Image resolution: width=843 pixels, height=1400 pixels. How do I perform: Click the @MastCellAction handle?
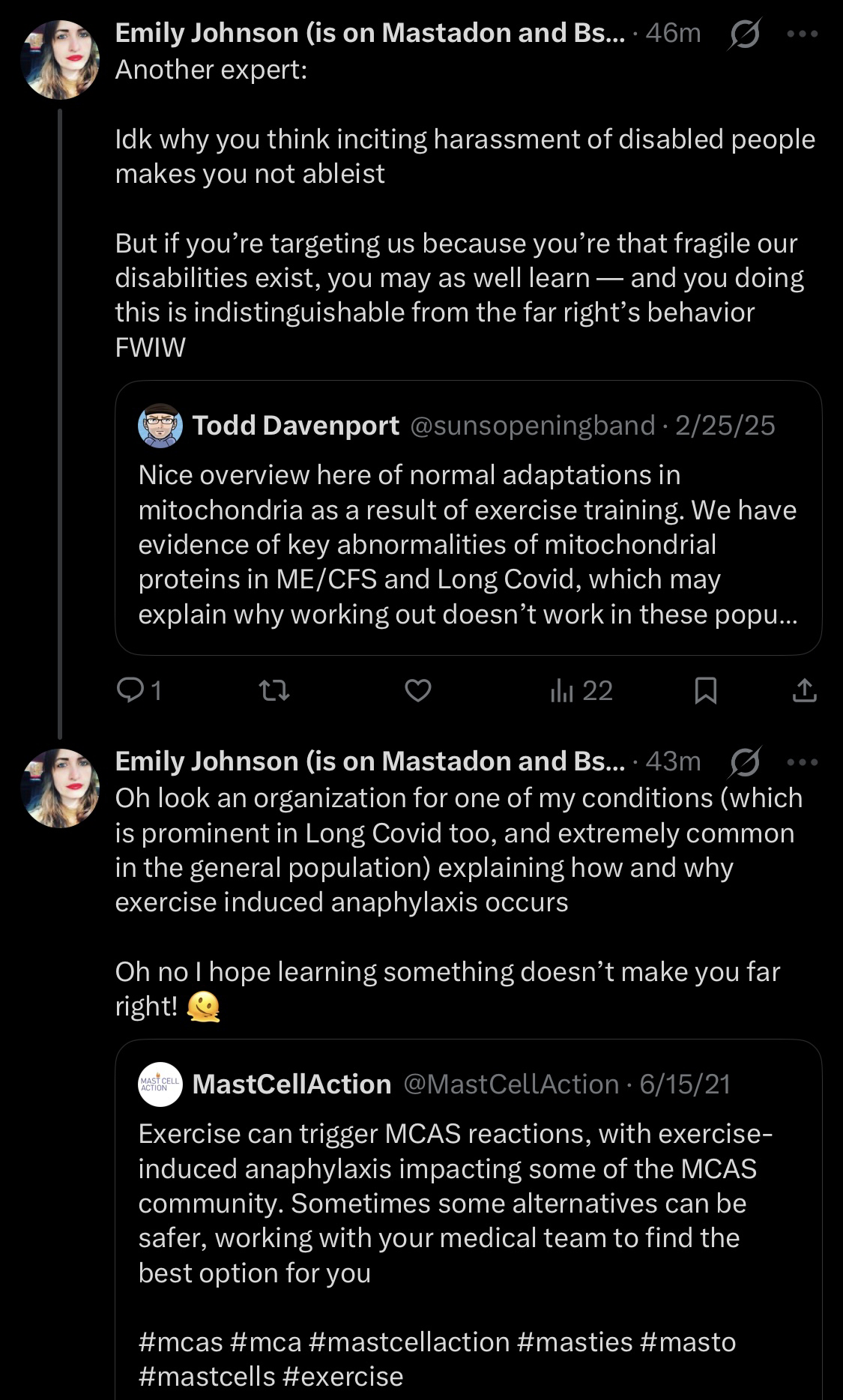[511, 1084]
